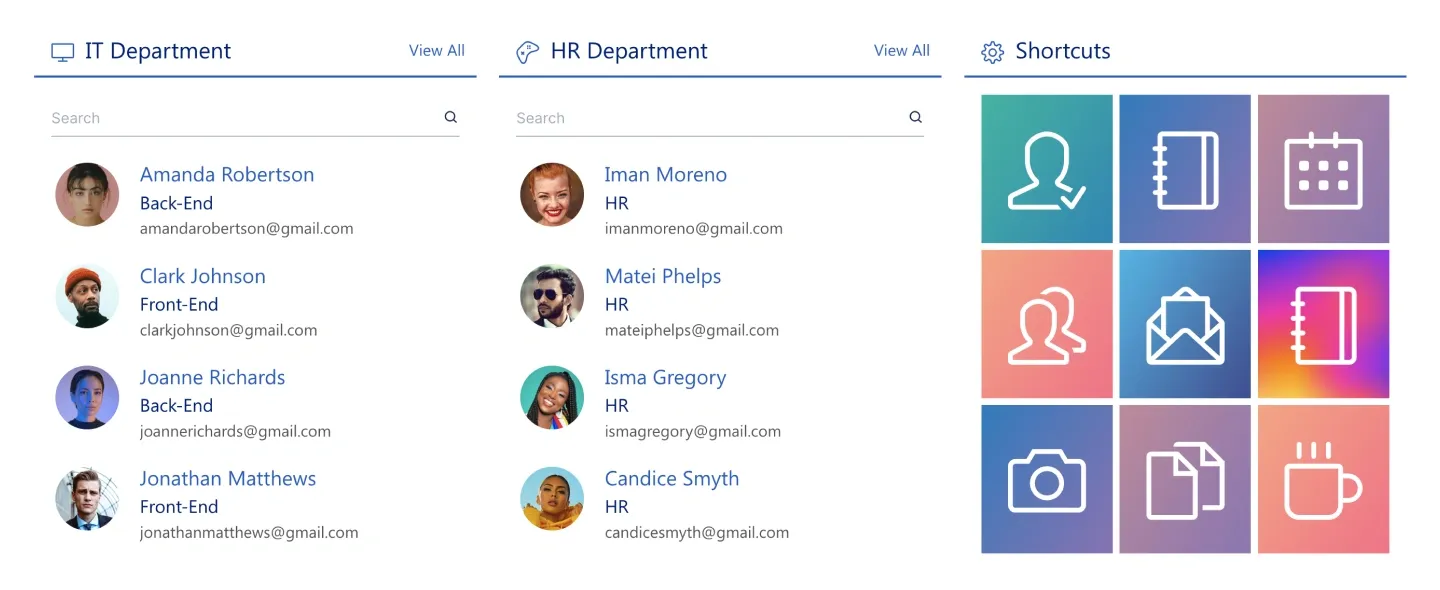Click Amanda Robertson's avatar photo
1440x590 pixels.
click(x=87, y=195)
